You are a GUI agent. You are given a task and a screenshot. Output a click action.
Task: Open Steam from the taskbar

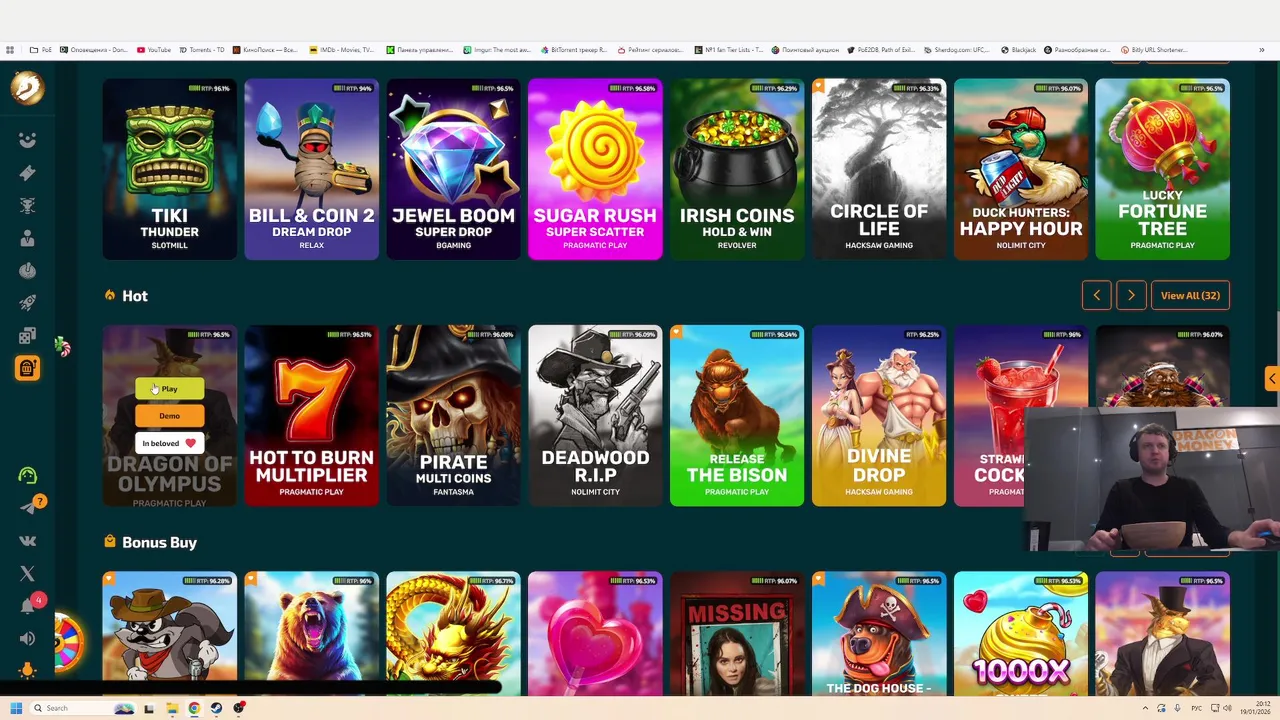pos(216,708)
